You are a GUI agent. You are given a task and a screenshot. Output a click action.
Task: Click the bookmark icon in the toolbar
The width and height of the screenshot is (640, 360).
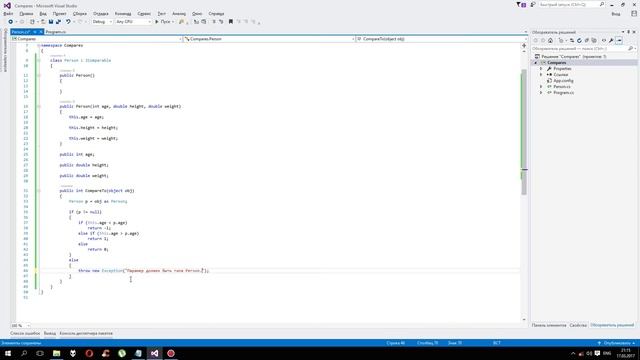(231, 22)
